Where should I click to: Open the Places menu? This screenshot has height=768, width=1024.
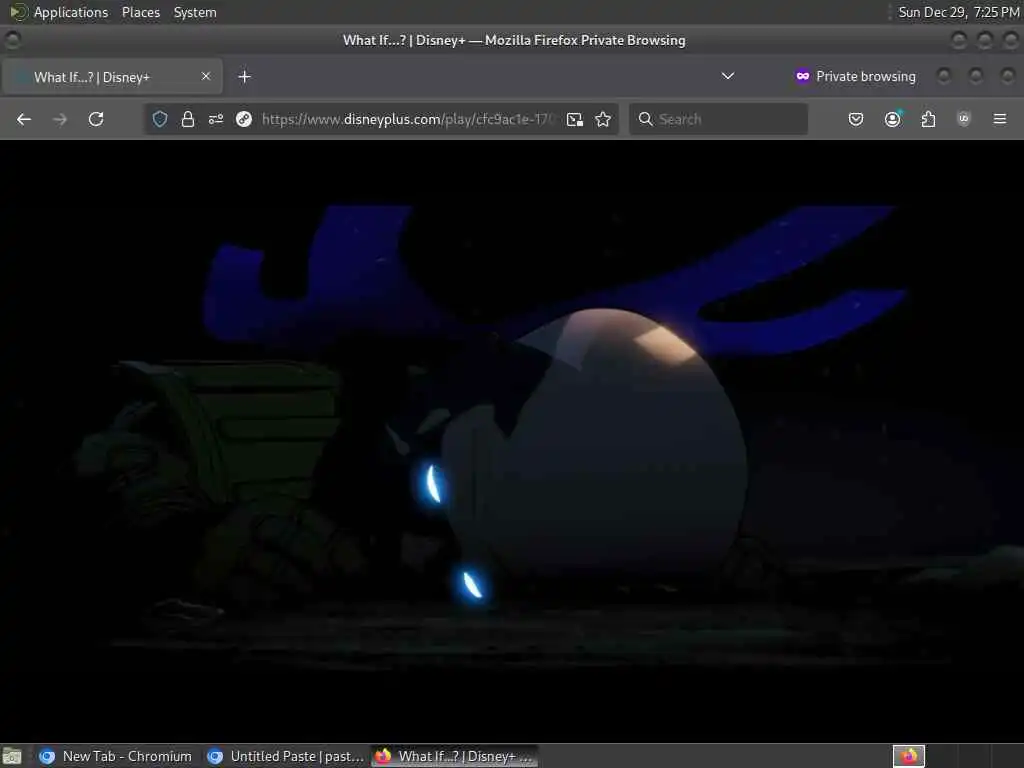140,12
